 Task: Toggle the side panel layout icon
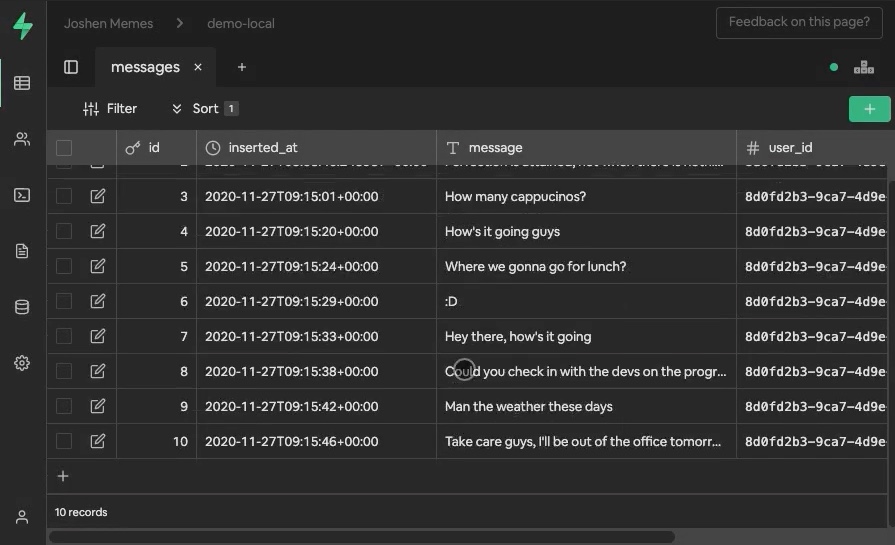pos(71,67)
